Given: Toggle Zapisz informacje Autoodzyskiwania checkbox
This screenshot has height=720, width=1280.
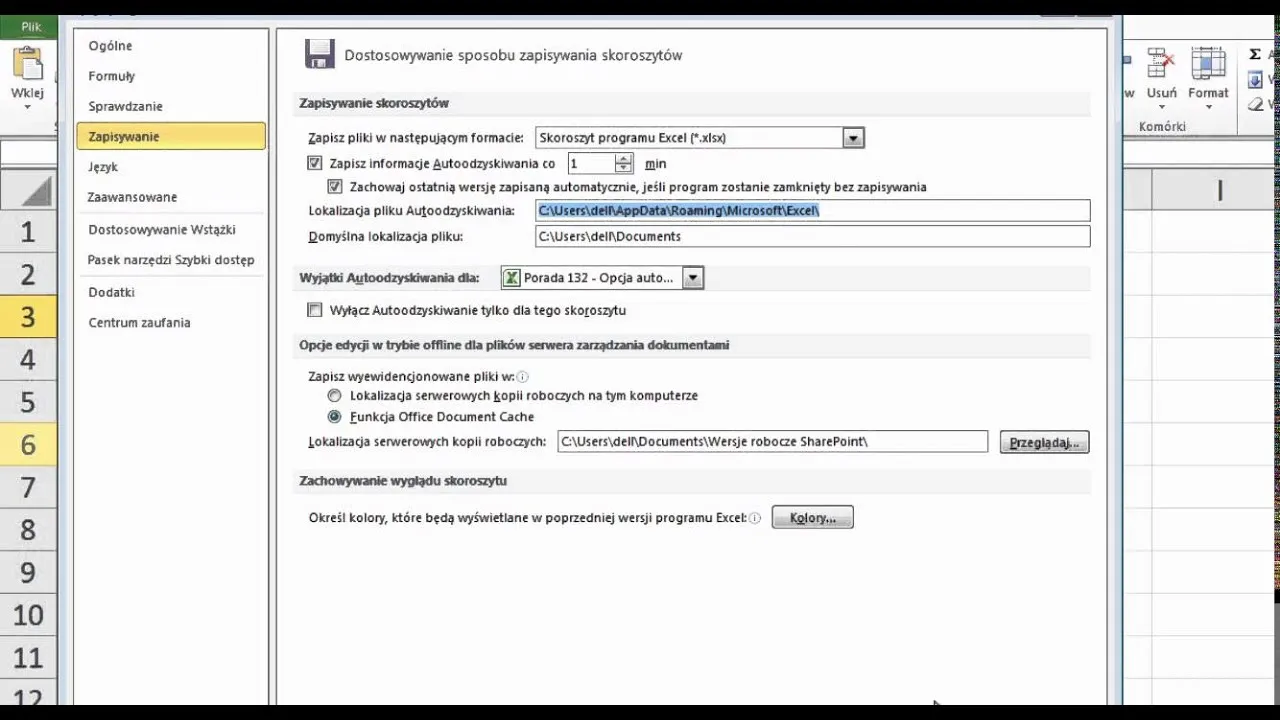Looking at the screenshot, I should (x=315, y=163).
